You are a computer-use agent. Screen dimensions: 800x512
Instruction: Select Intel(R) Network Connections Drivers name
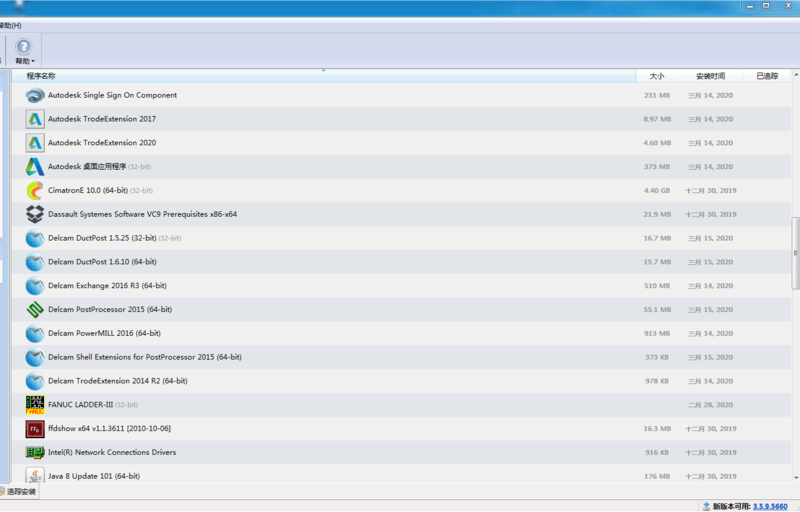(x=112, y=452)
